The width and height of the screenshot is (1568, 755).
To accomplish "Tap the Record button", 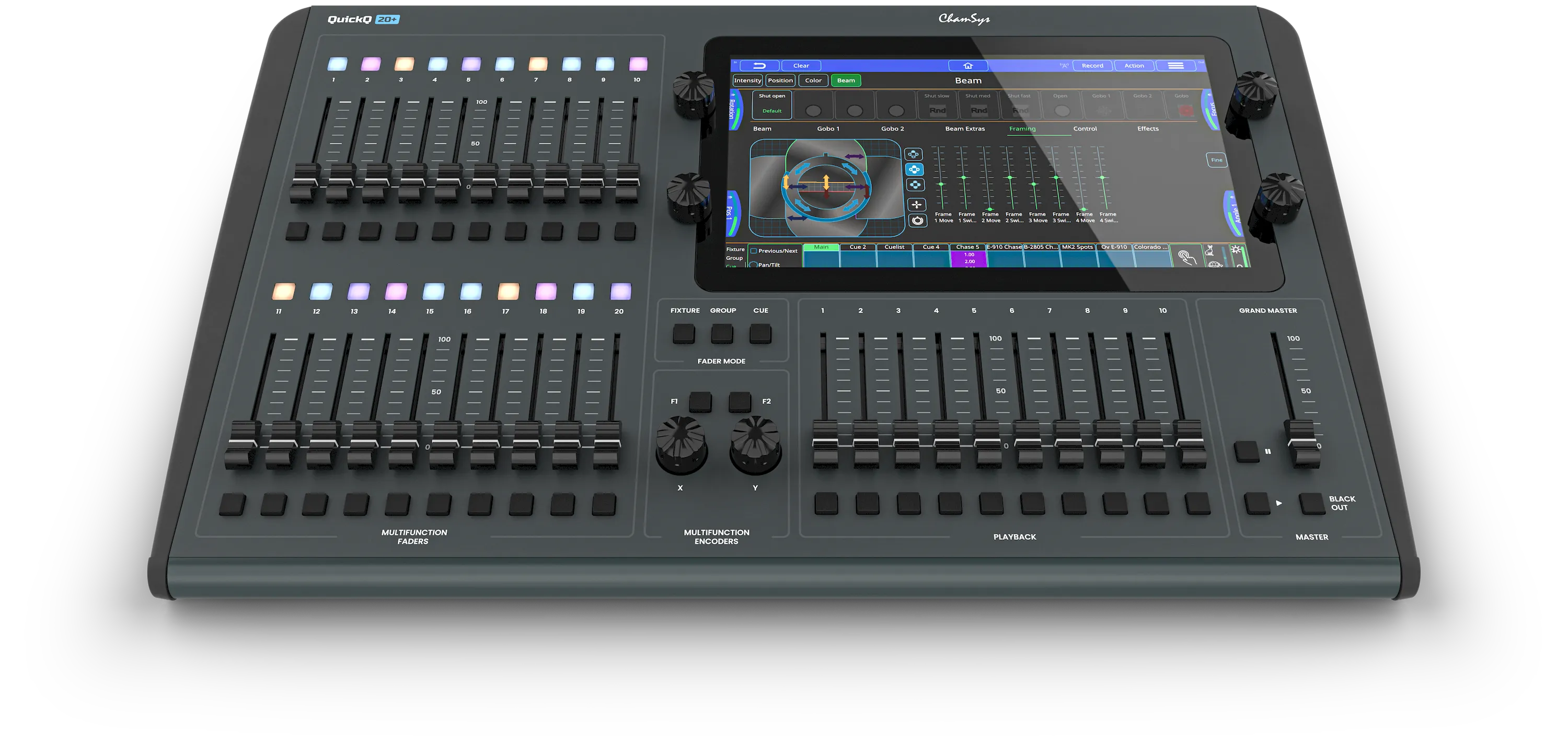I will 1092,66.
